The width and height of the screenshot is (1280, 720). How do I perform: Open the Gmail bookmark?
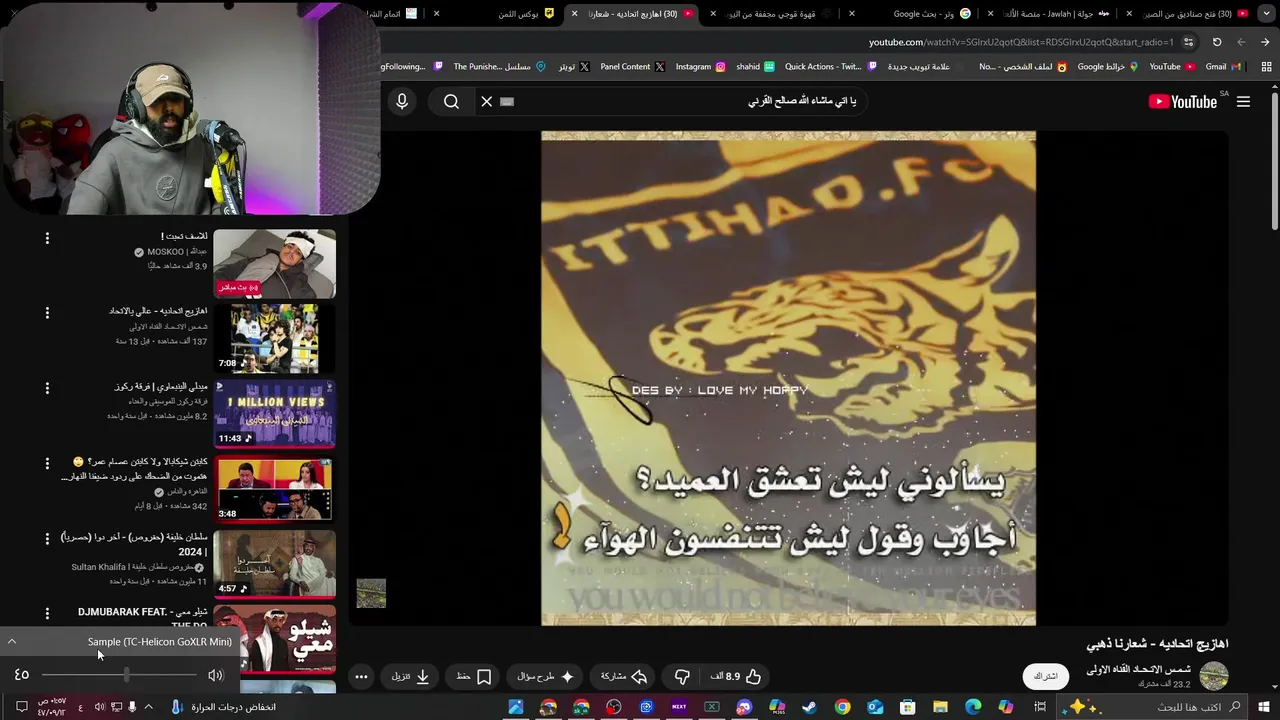[1223, 67]
